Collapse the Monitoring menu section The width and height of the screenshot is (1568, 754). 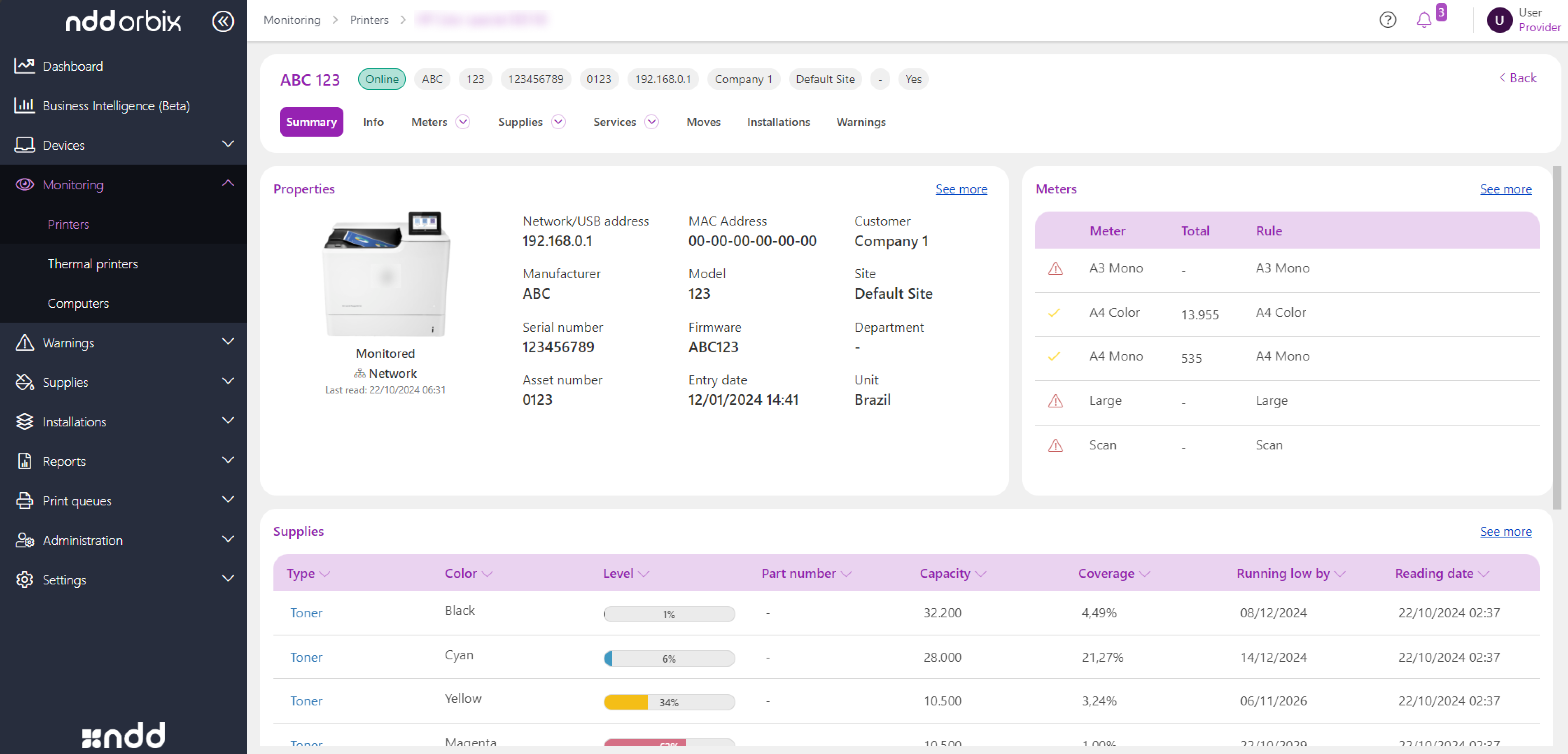(228, 184)
